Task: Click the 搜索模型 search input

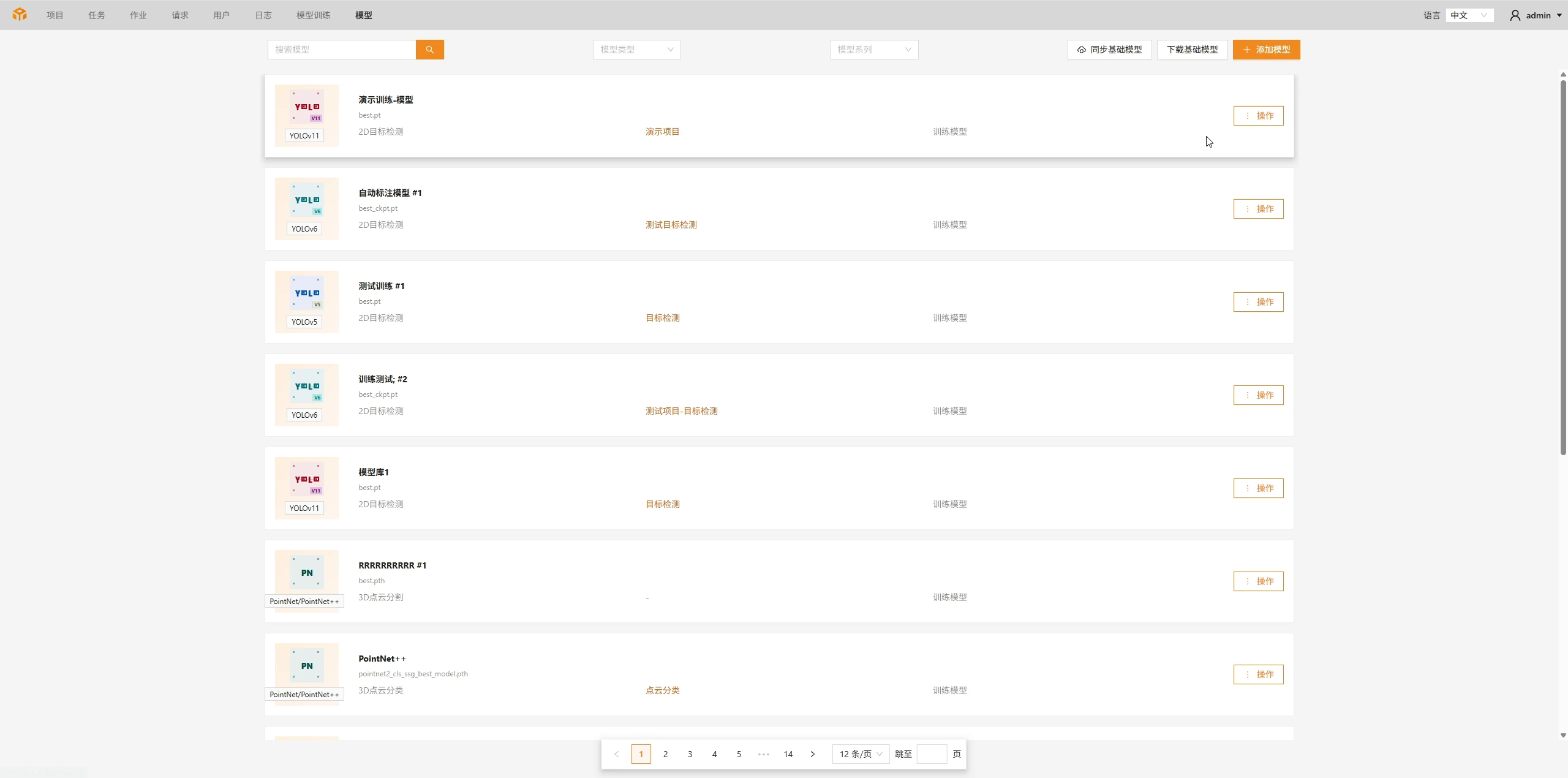Action: pyautogui.click(x=342, y=50)
